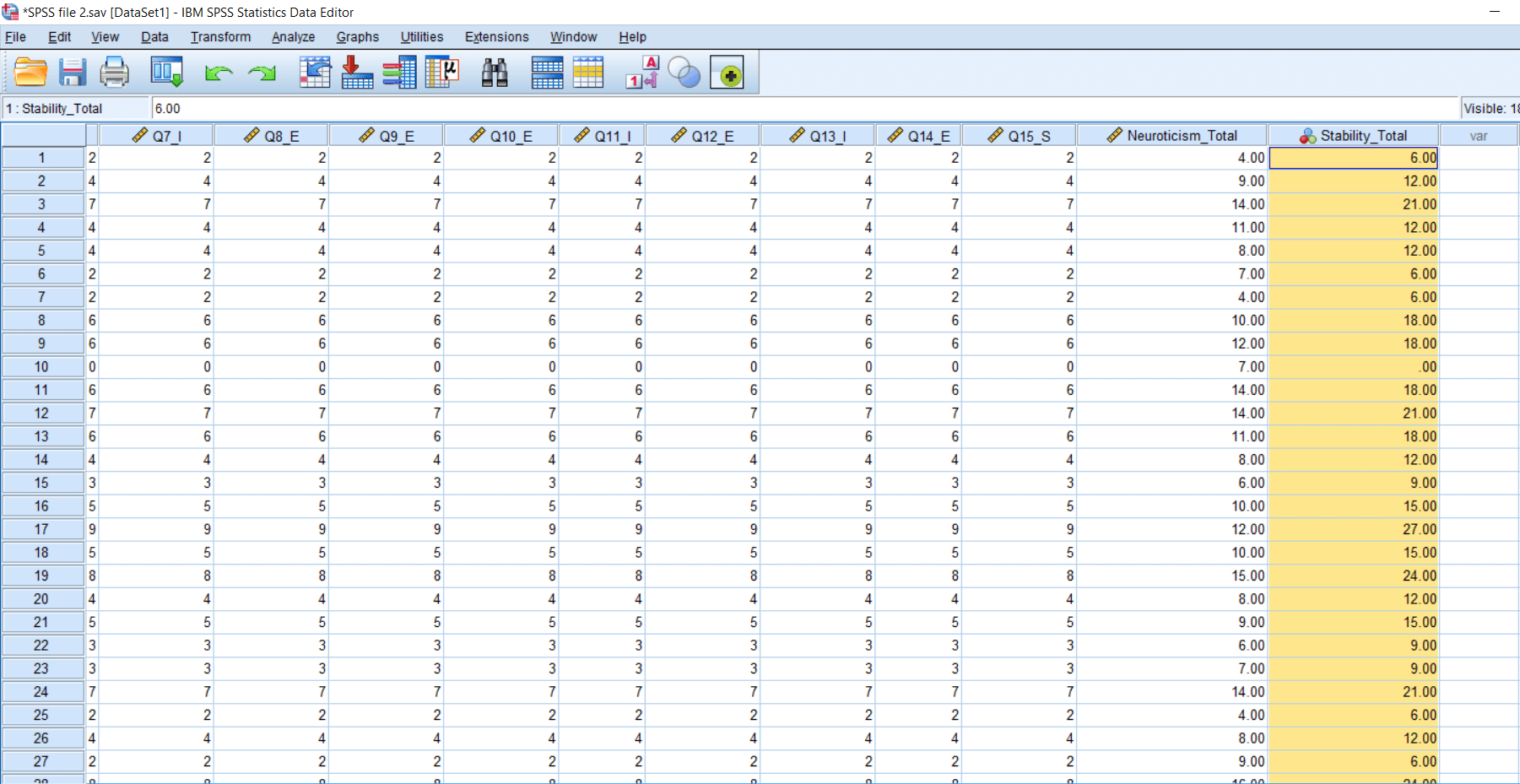The image size is (1520, 784).
Task: Print the data view
Action: click(115, 73)
